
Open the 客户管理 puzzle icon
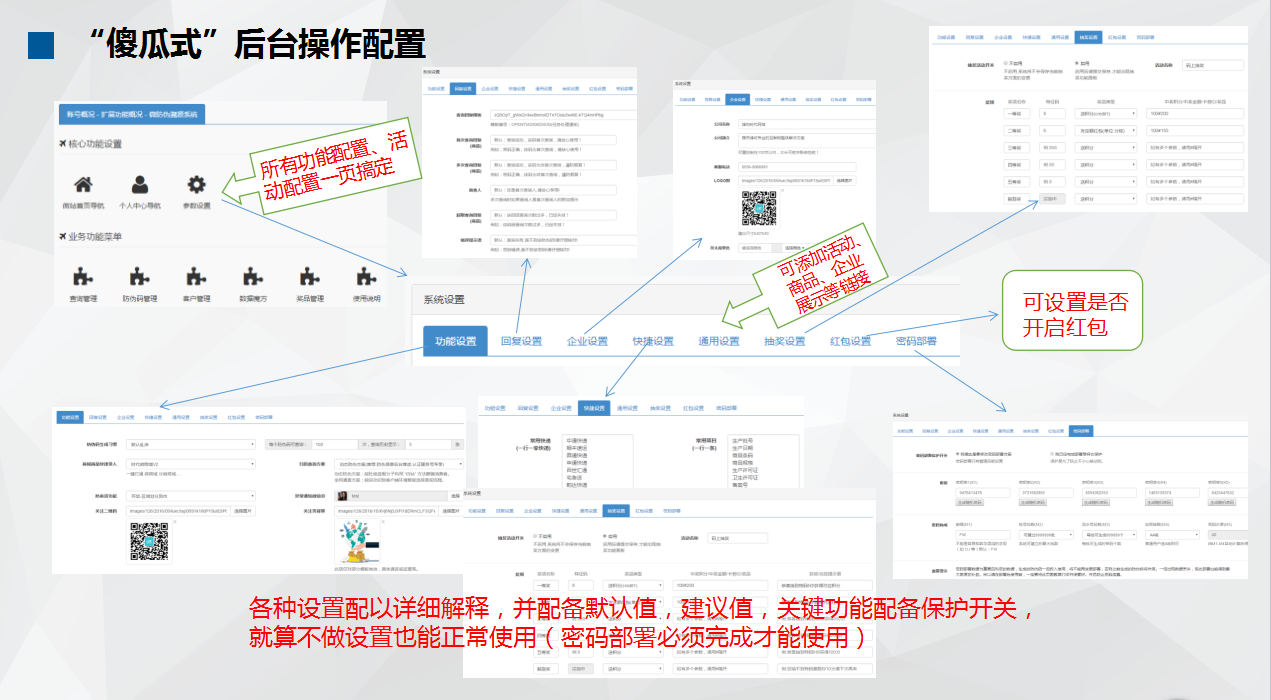pyautogui.click(x=196, y=277)
